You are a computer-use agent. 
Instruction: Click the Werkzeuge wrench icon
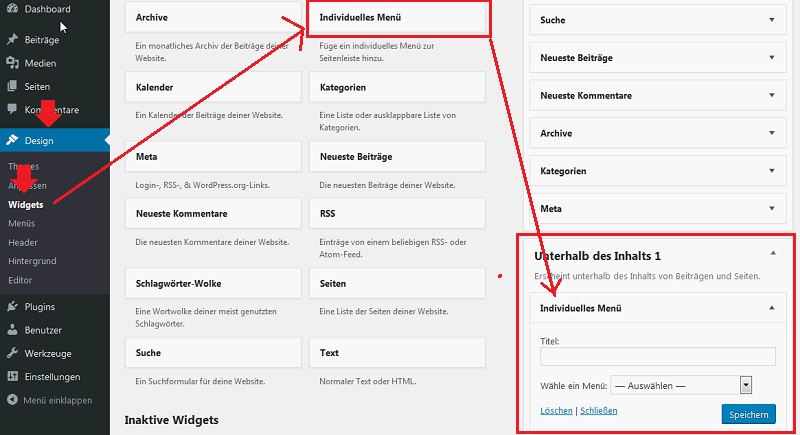click(12, 353)
